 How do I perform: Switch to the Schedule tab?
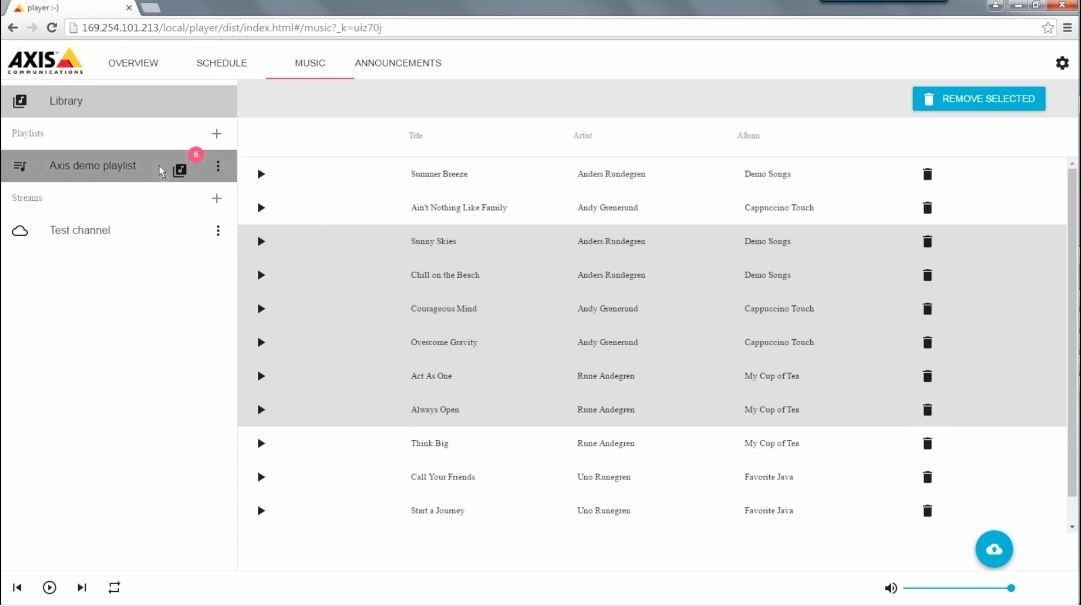click(221, 63)
